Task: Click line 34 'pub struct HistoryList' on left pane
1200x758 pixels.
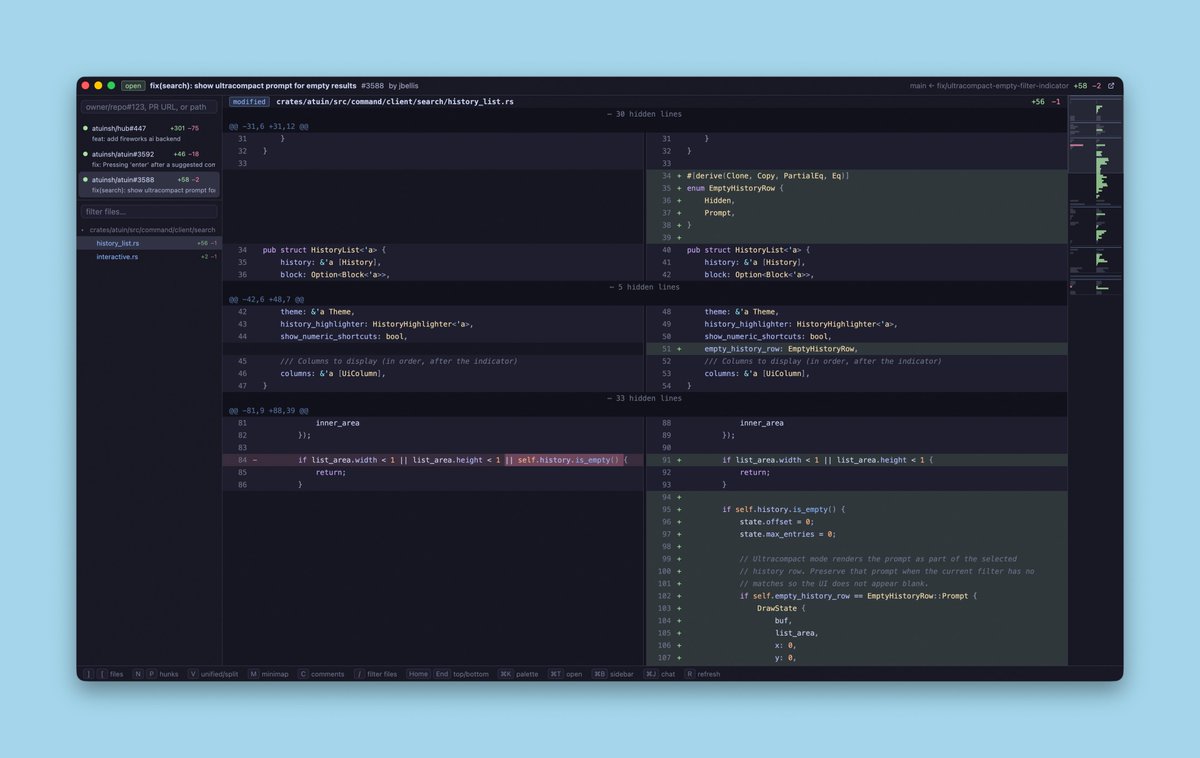Action: [x=433, y=250]
